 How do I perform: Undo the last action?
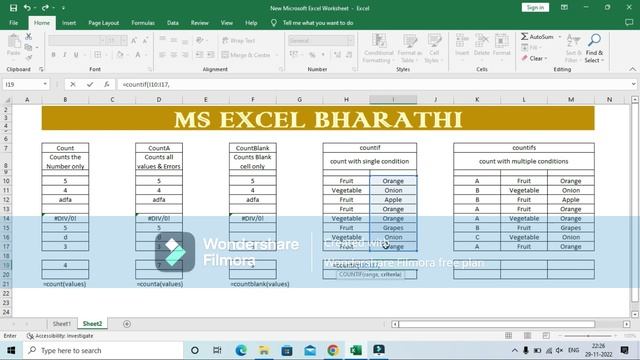pos(27,8)
